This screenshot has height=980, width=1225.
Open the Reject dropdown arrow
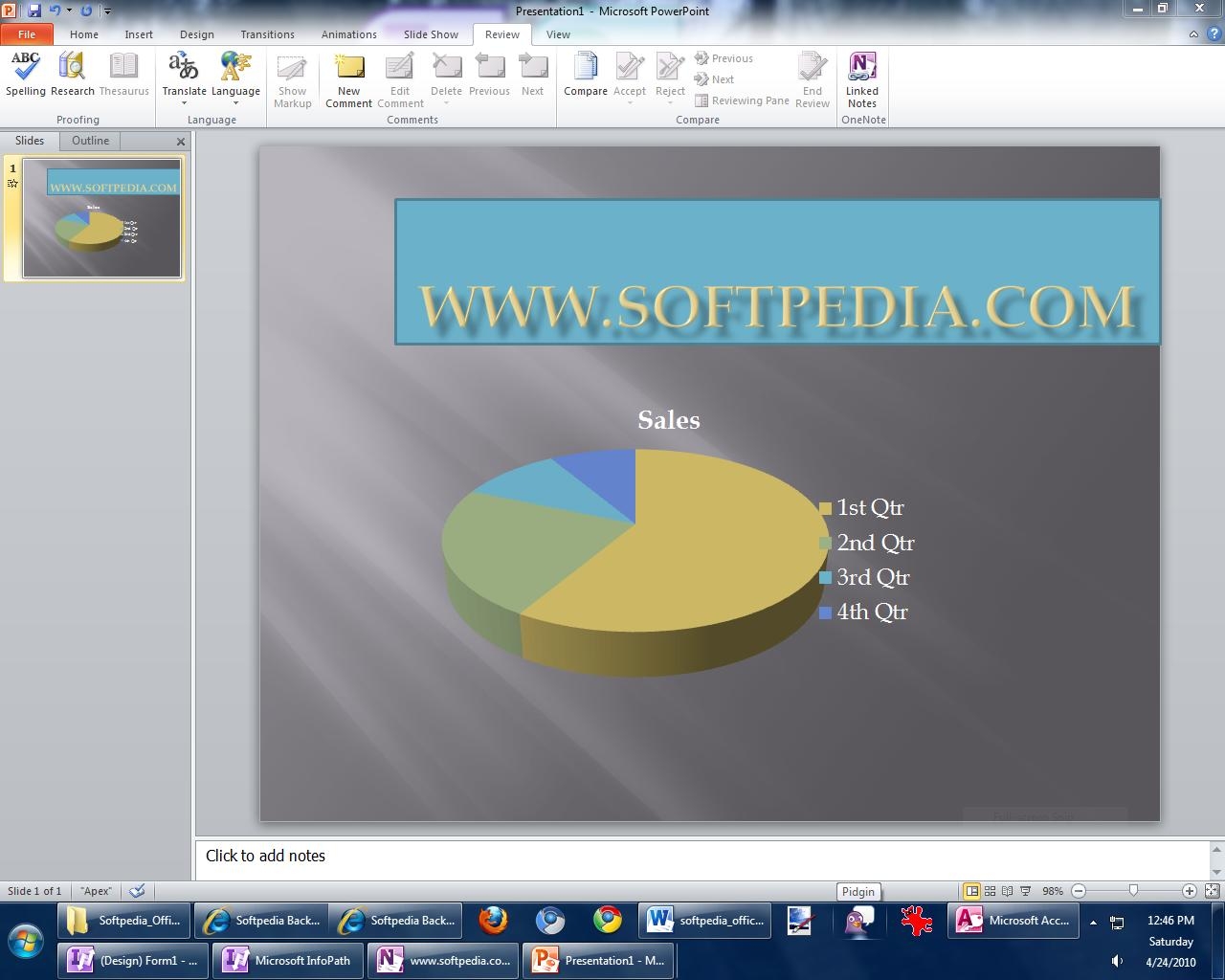click(670, 103)
